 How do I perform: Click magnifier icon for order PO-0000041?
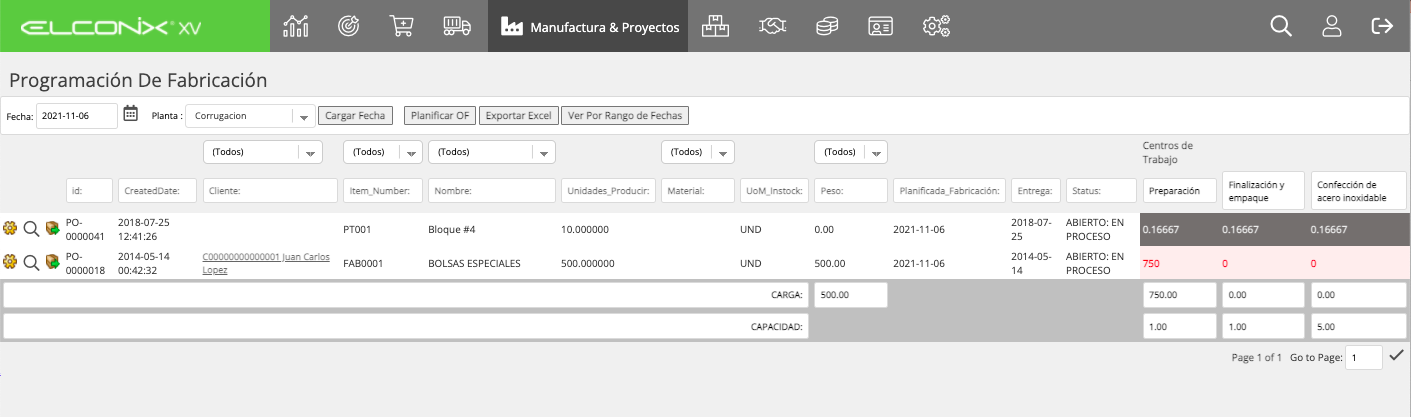point(31,230)
